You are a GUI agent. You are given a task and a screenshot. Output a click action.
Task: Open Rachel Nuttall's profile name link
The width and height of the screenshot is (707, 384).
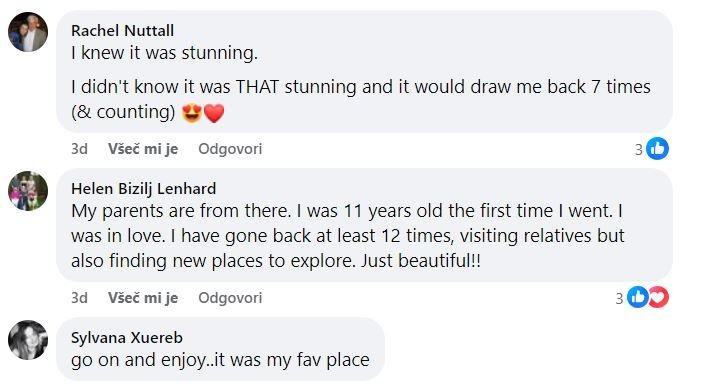click(x=122, y=31)
